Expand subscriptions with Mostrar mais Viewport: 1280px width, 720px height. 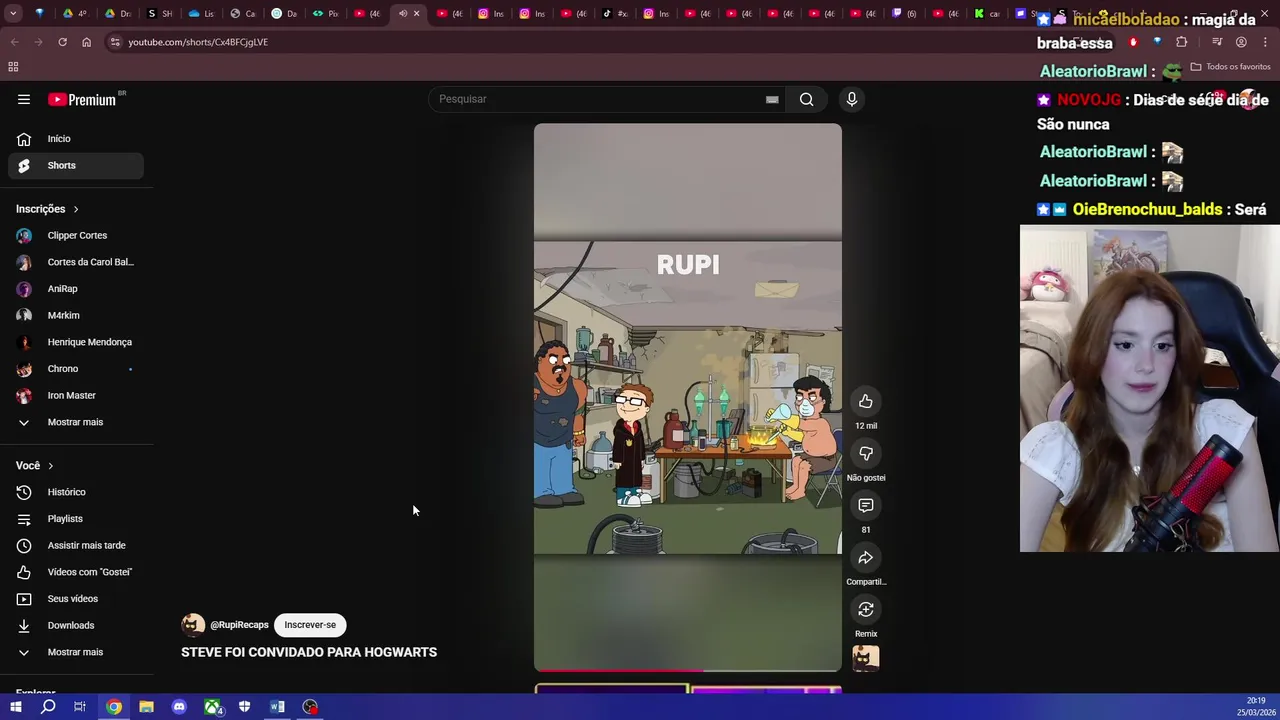tap(76, 422)
